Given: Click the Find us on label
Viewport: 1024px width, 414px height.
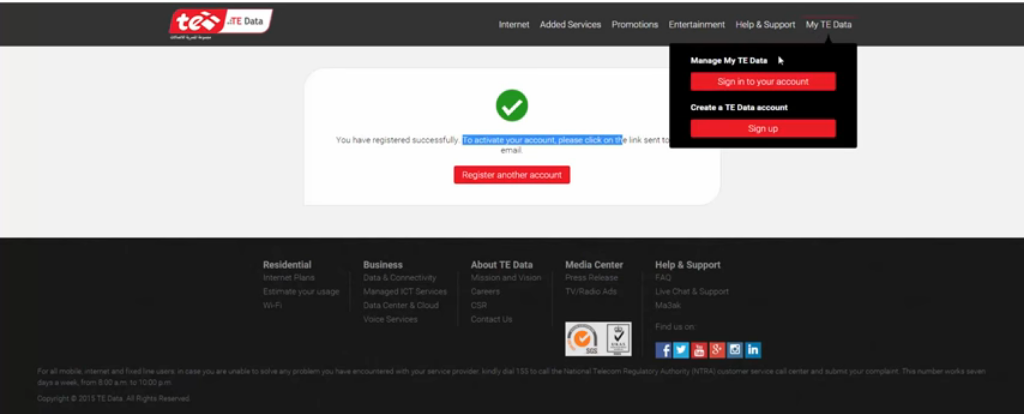Looking at the screenshot, I should [675, 326].
